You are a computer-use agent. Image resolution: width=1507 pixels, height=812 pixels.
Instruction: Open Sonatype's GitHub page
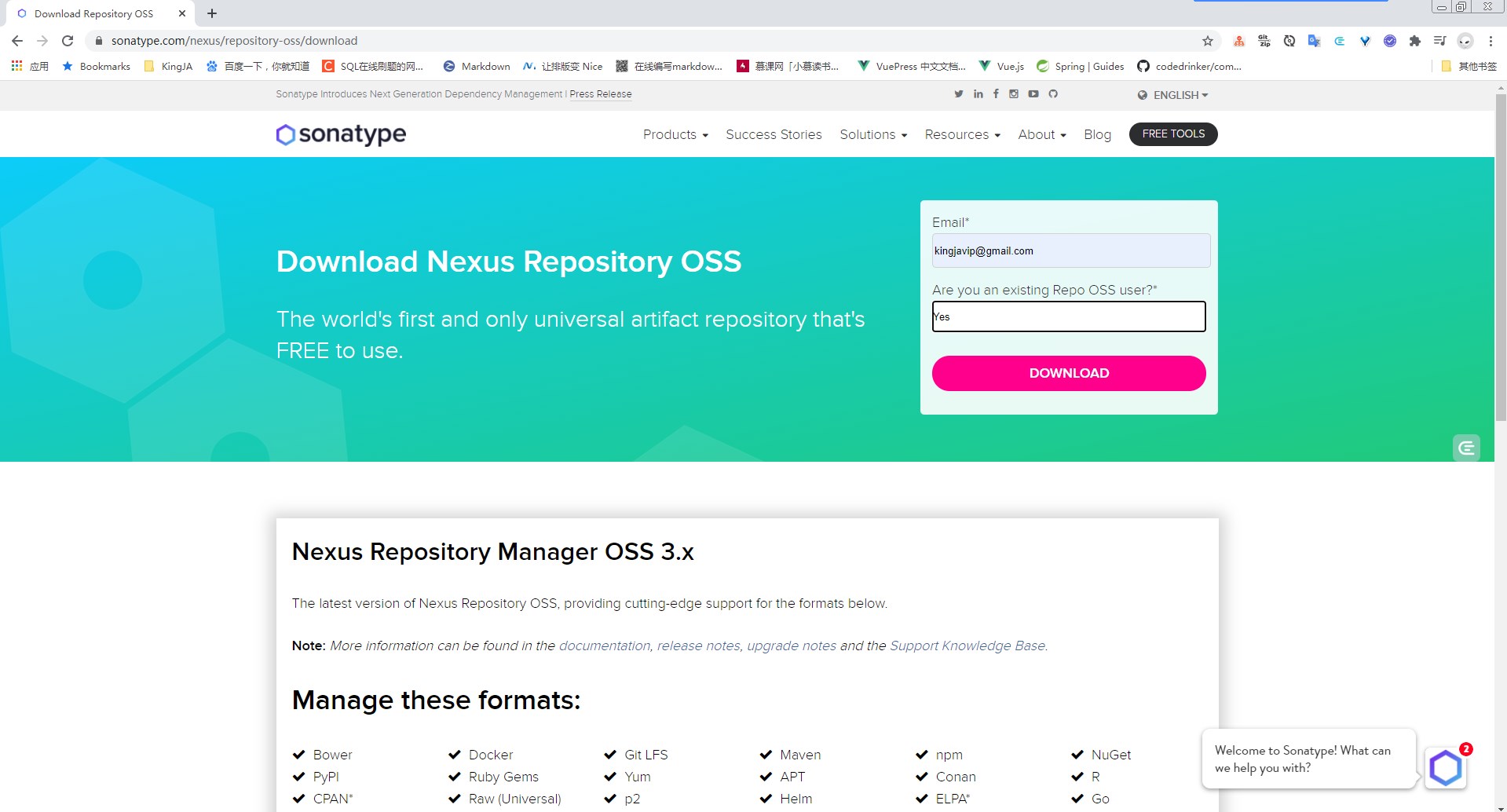tap(1053, 94)
